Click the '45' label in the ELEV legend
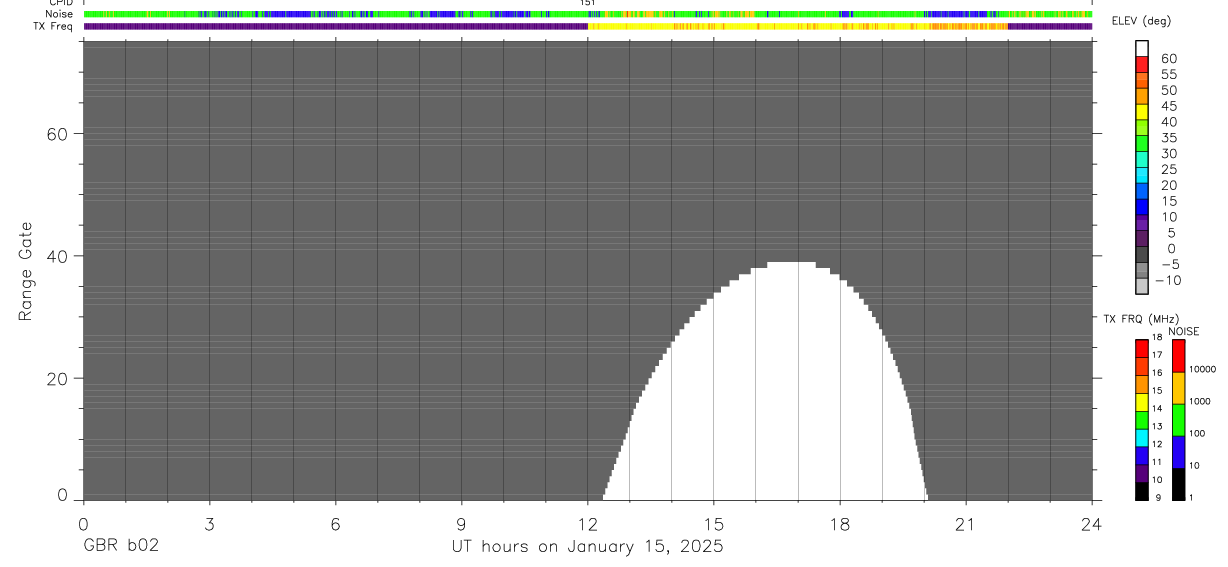 coord(1169,106)
